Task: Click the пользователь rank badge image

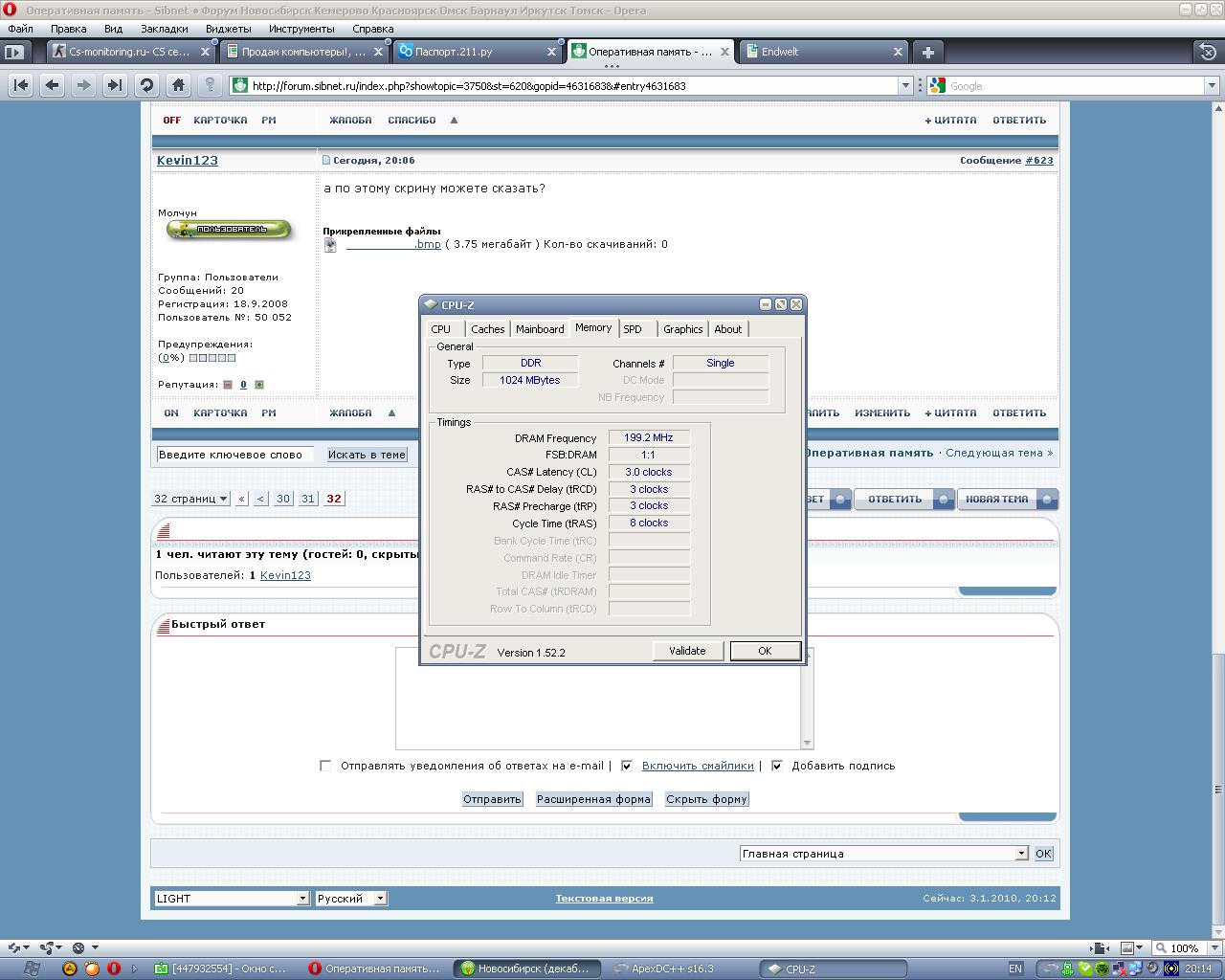Action: pyautogui.click(x=229, y=230)
